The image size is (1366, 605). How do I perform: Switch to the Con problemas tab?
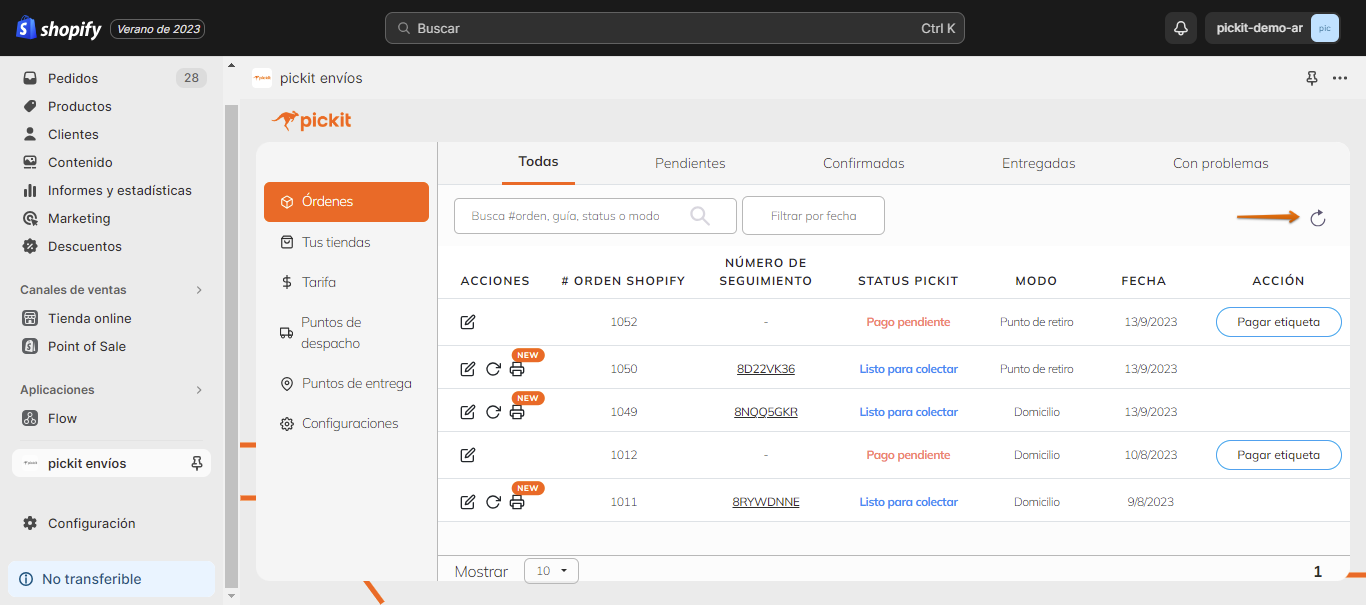(x=1220, y=163)
